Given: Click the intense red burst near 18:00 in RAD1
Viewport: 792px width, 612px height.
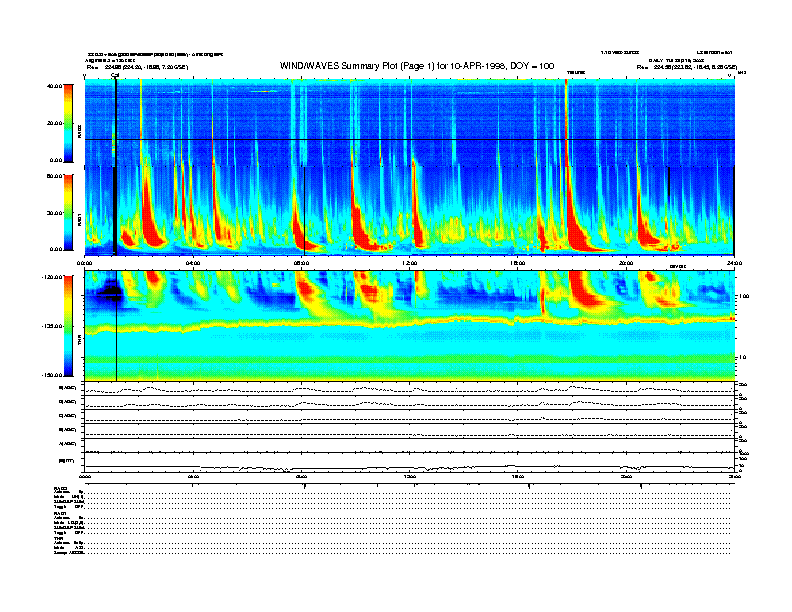Looking at the screenshot, I should (577, 225).
